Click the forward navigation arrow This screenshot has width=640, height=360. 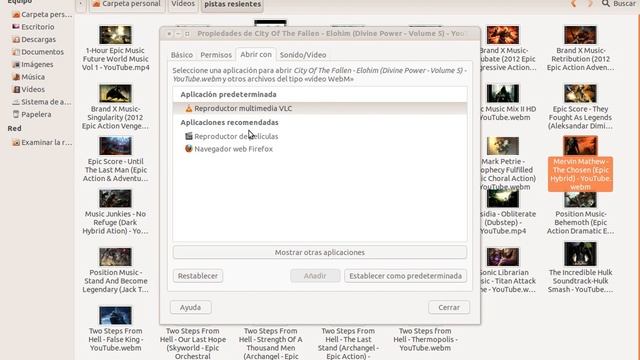tap(590, 4)
